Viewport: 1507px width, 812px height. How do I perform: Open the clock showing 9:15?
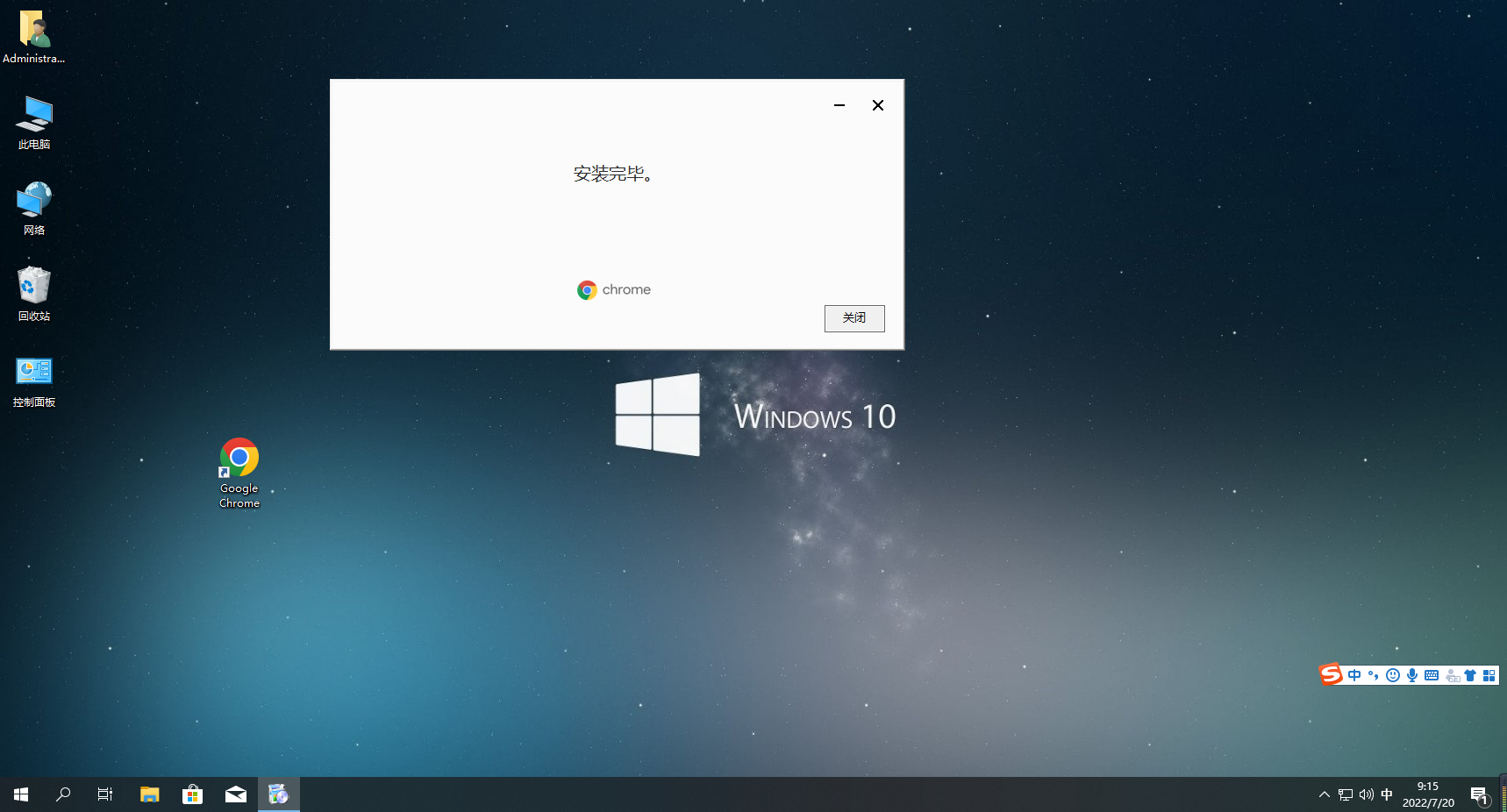(1428, 794)
